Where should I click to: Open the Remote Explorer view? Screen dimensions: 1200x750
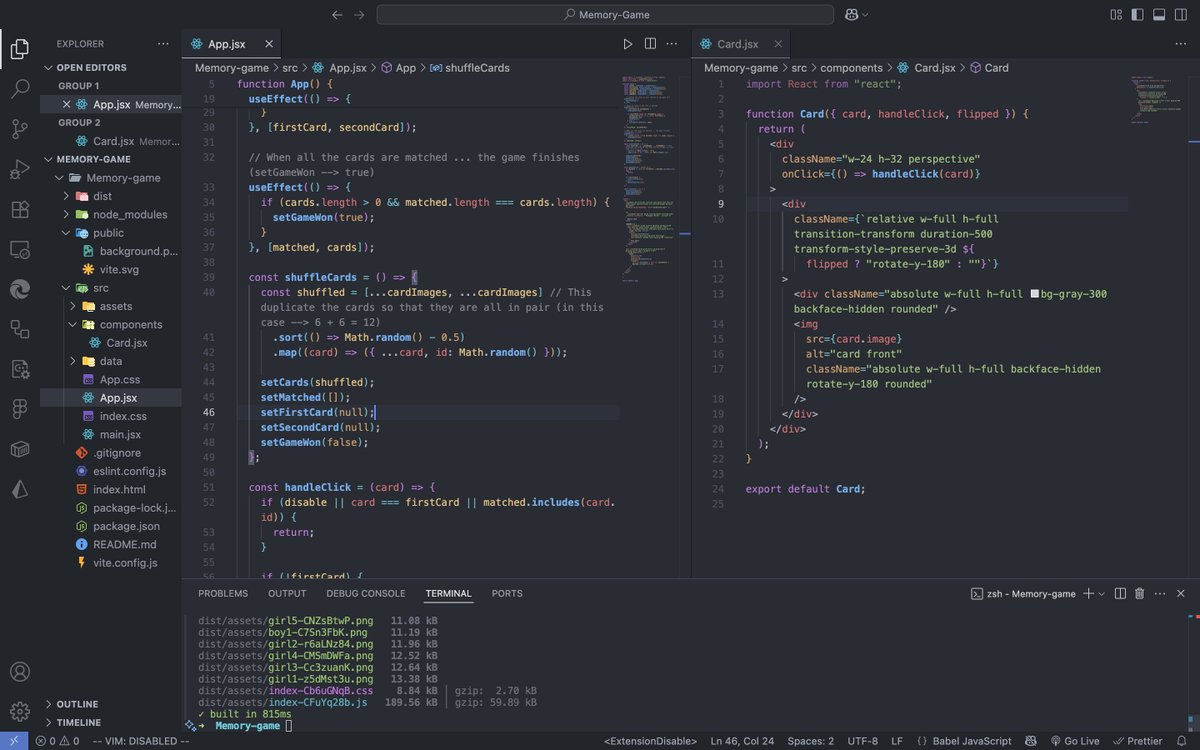click(20, 249)
